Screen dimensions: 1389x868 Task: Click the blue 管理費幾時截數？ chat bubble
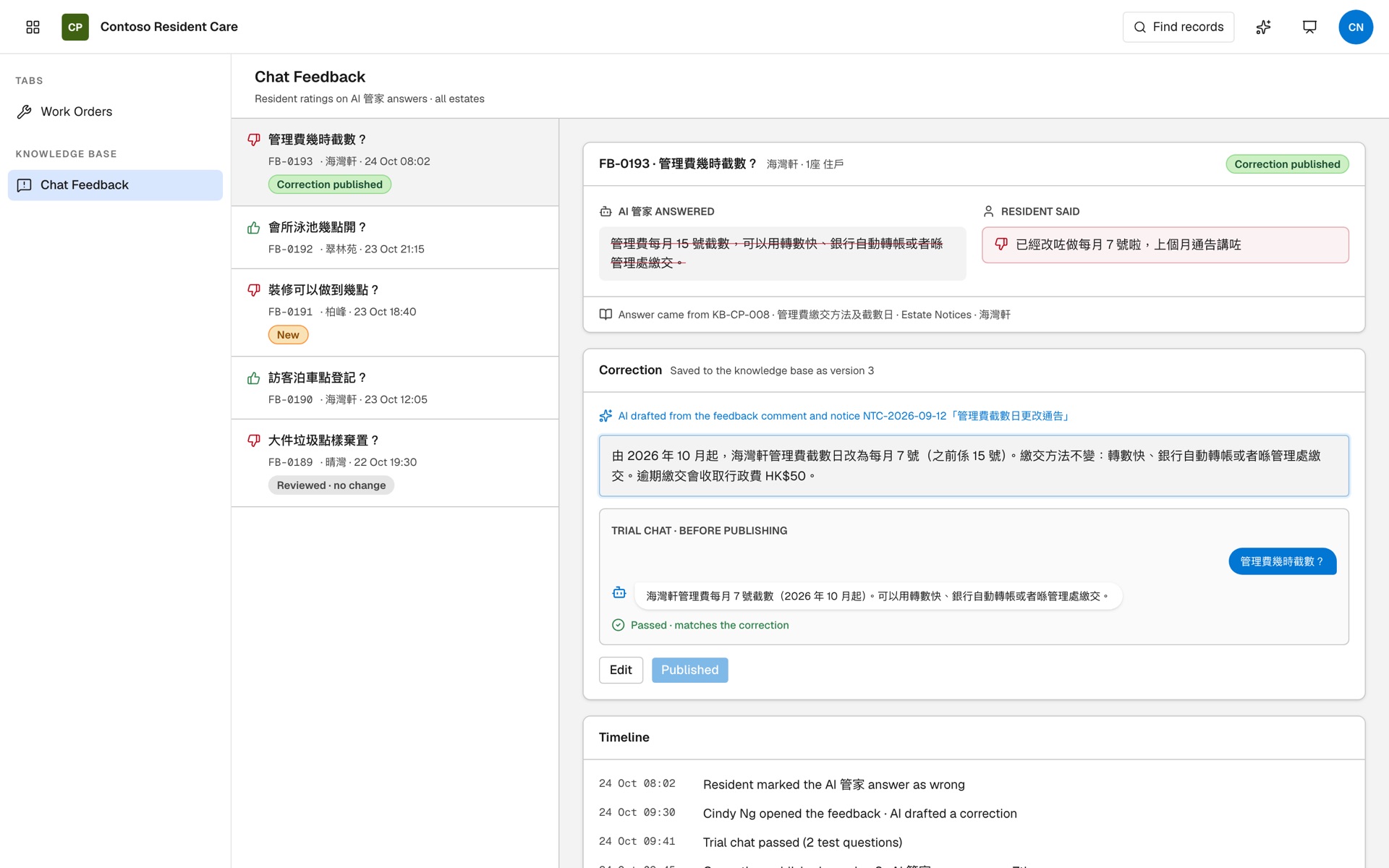[1282, 561]
